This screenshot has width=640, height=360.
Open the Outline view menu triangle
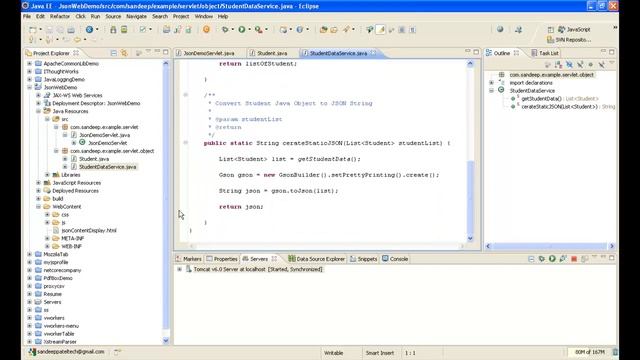click(611, 63)
